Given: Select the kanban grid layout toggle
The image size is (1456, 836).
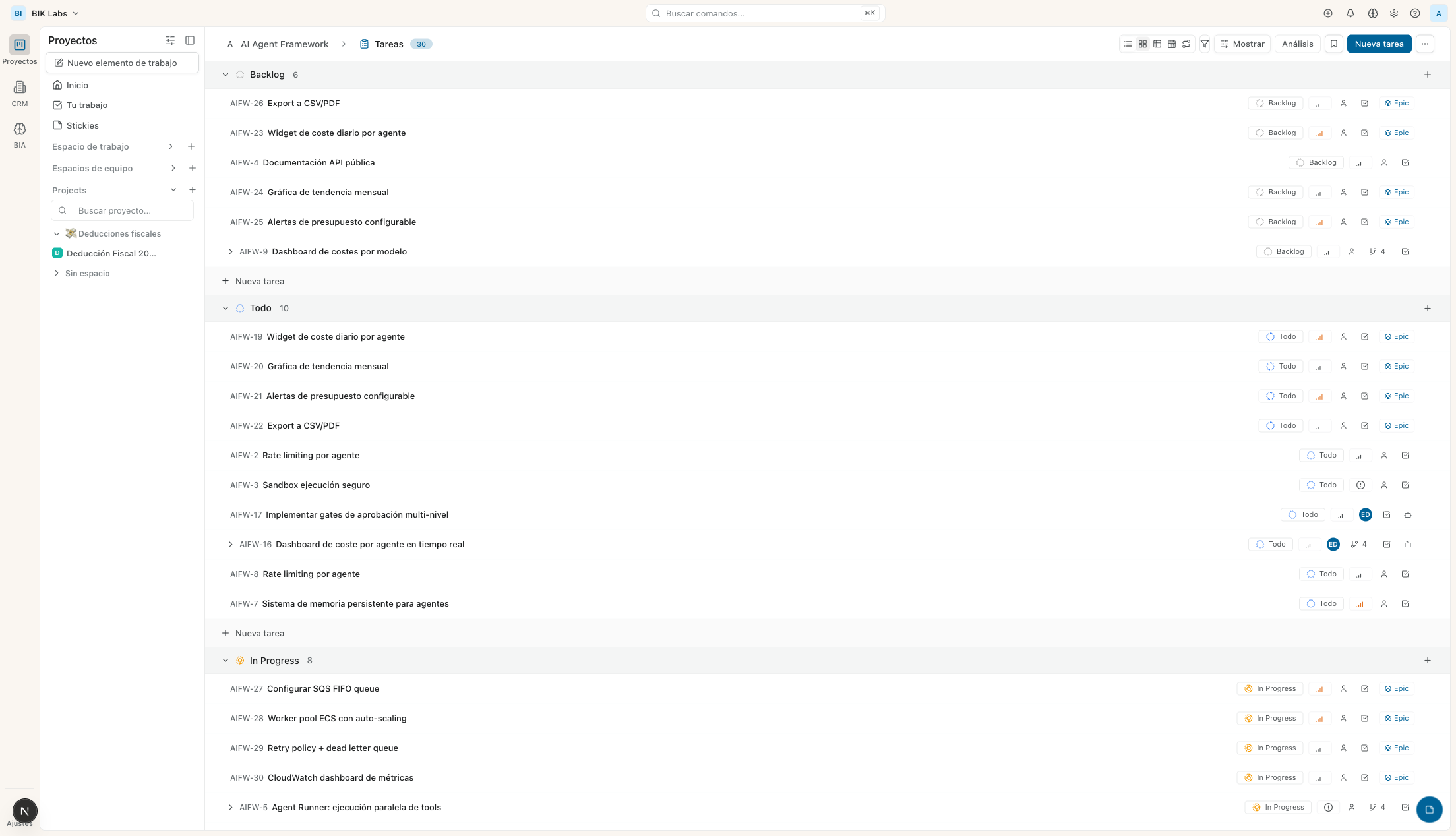Looking at the screenshot, I should point(1143,44).
